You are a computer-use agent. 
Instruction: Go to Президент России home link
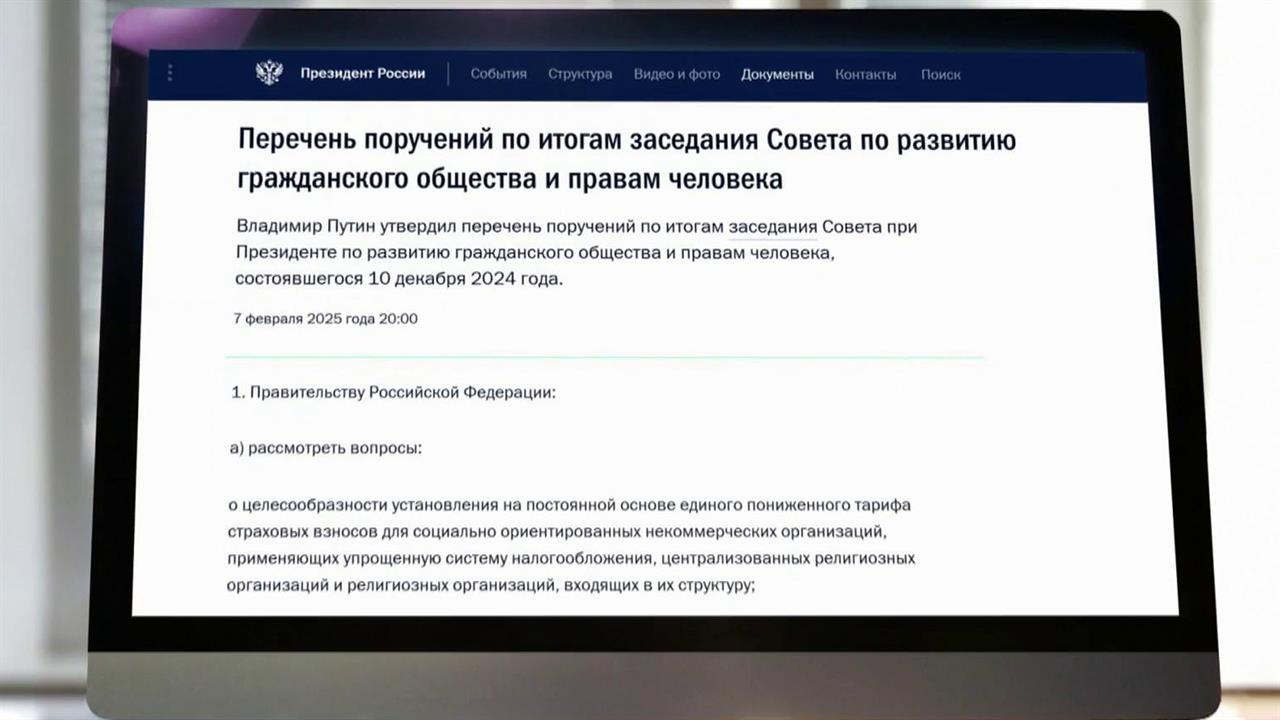tap(362, 73)
